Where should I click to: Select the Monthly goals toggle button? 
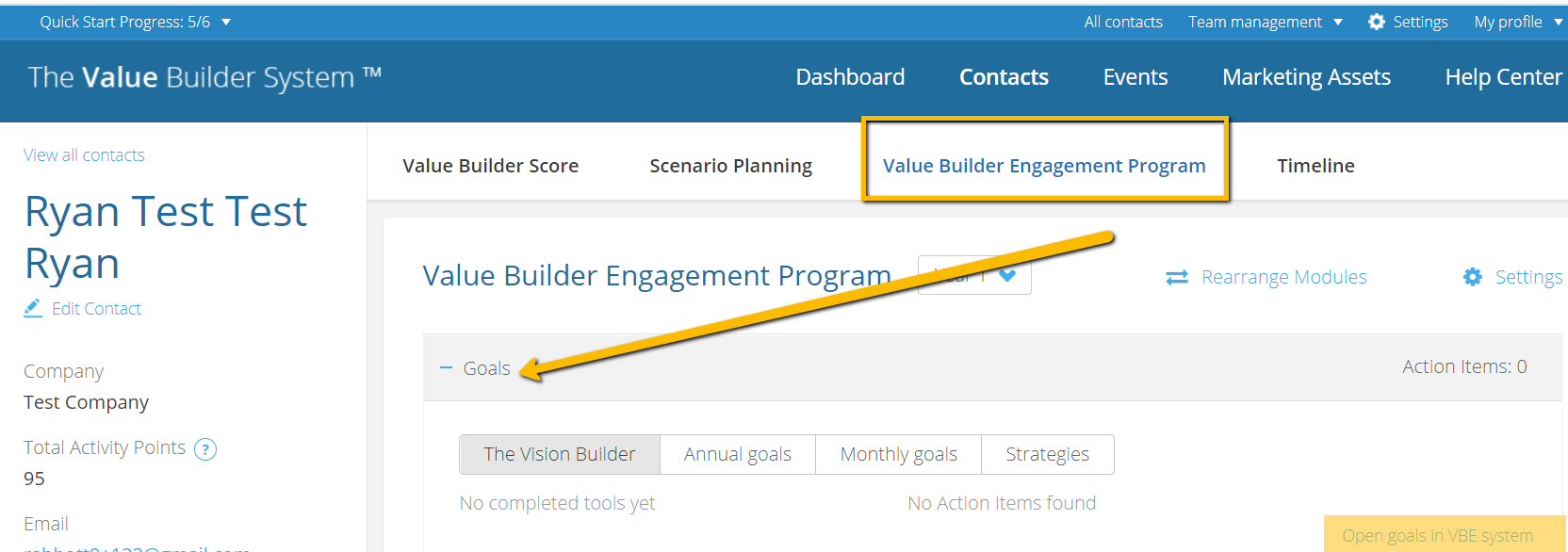point(899,454)
